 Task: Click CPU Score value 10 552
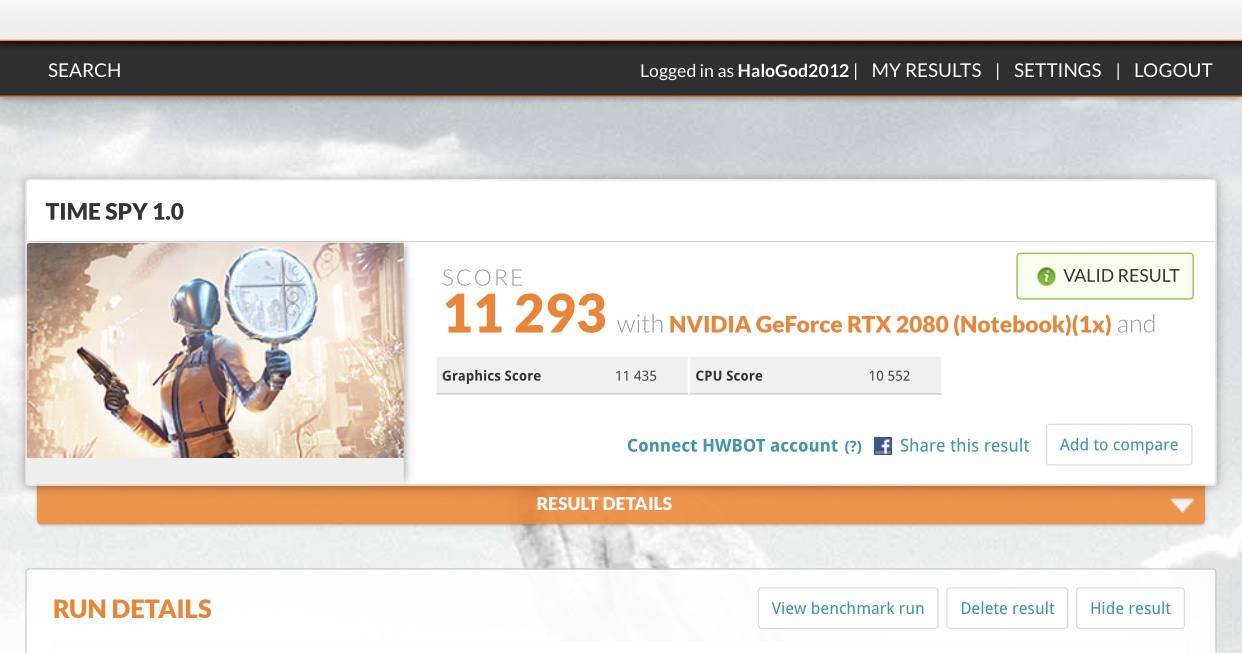(889, 376)
